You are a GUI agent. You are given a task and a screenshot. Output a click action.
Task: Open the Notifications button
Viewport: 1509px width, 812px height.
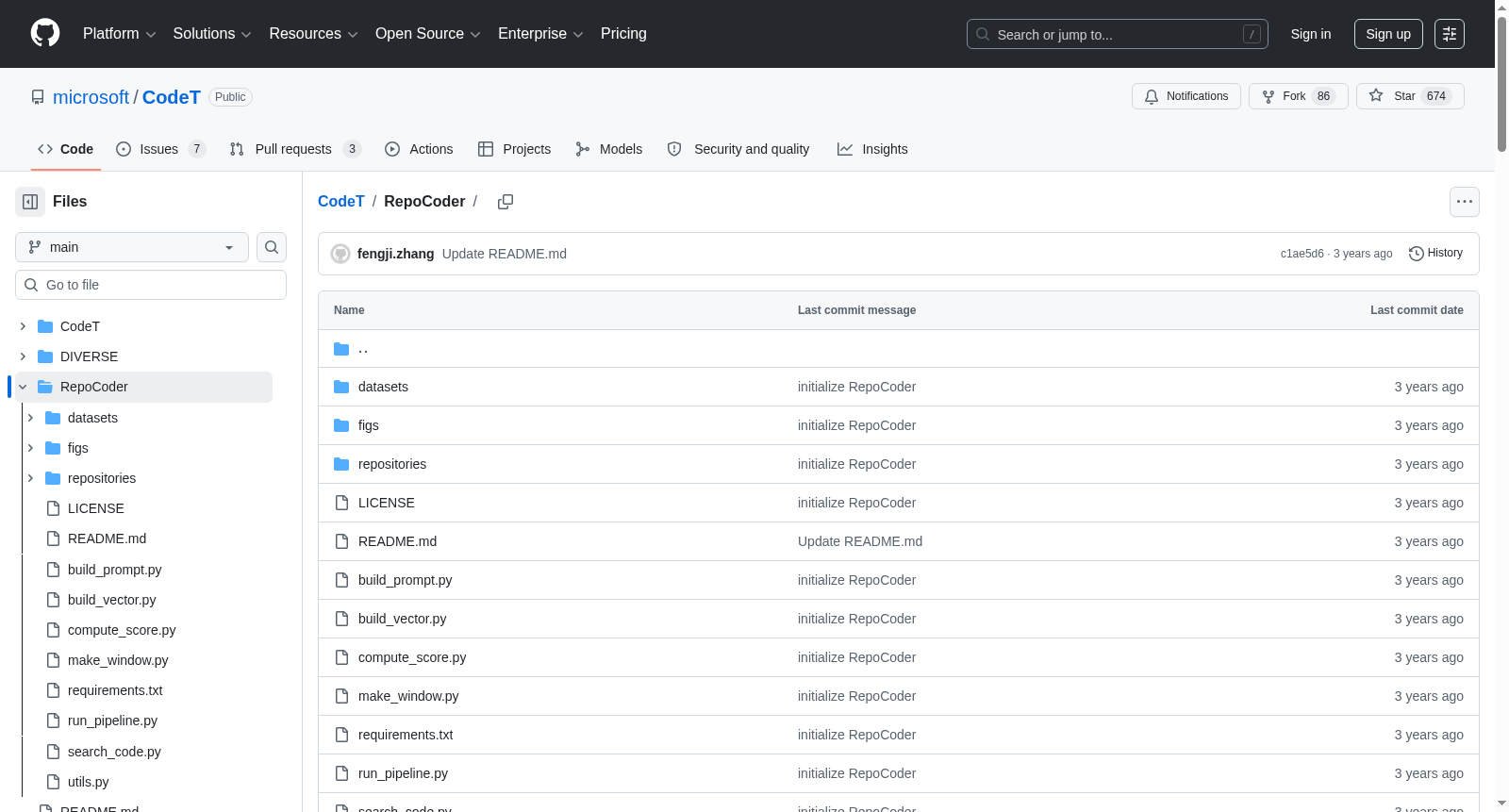pyautogui.click(x=1186, y=96)
